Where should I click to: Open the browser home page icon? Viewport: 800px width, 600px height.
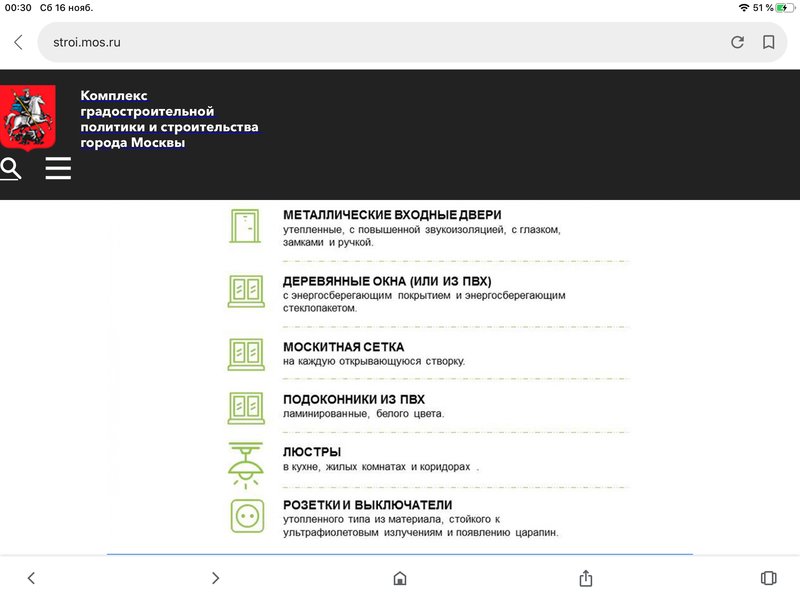(x=400, y=578)
